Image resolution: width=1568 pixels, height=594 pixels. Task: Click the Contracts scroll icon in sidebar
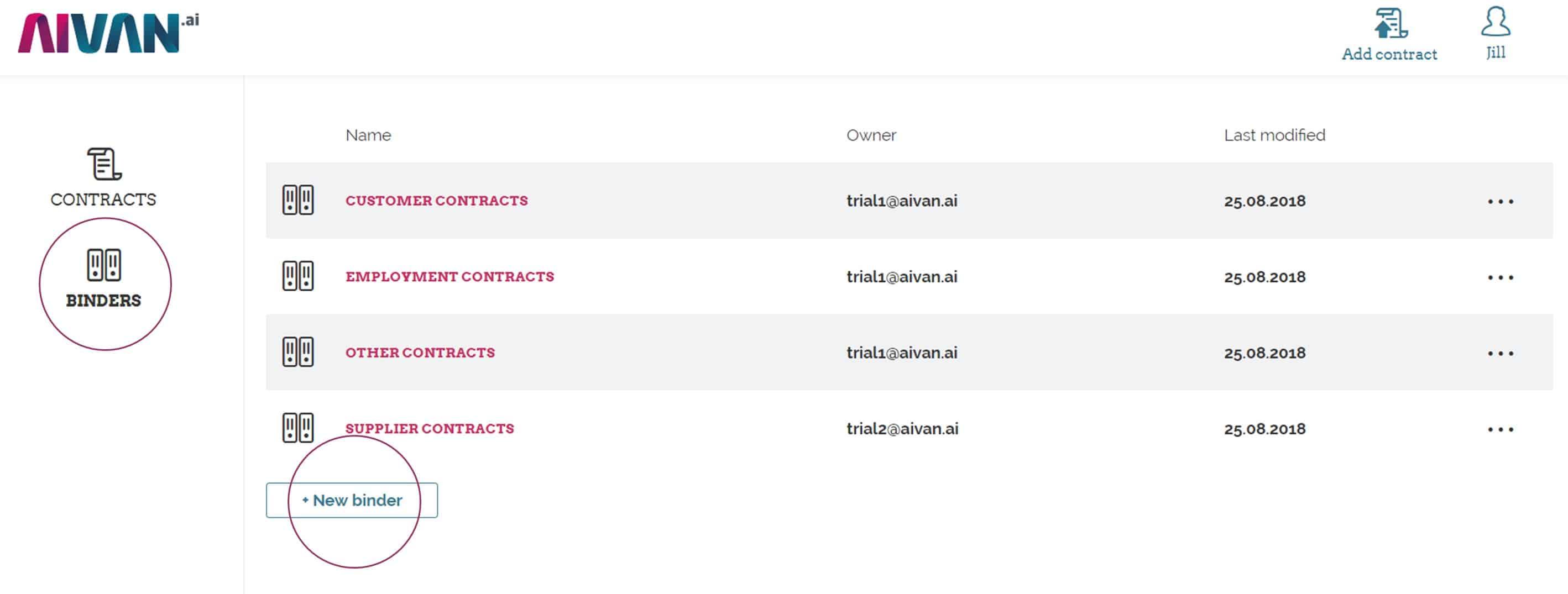click(x=104, y=164)
